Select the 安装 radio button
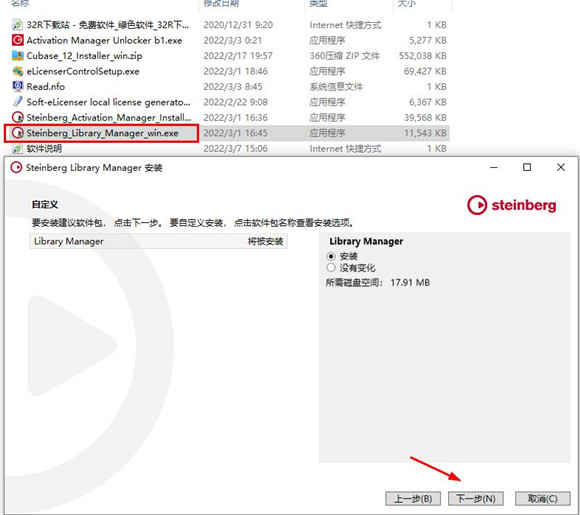The height and width of the screenshot is (515, 580). 331,256
